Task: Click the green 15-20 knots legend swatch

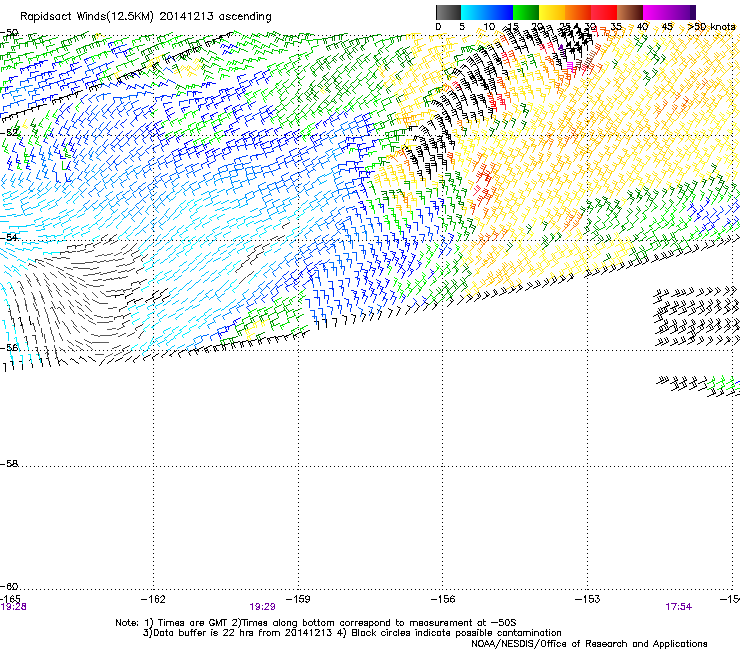Action: (526, 12)
